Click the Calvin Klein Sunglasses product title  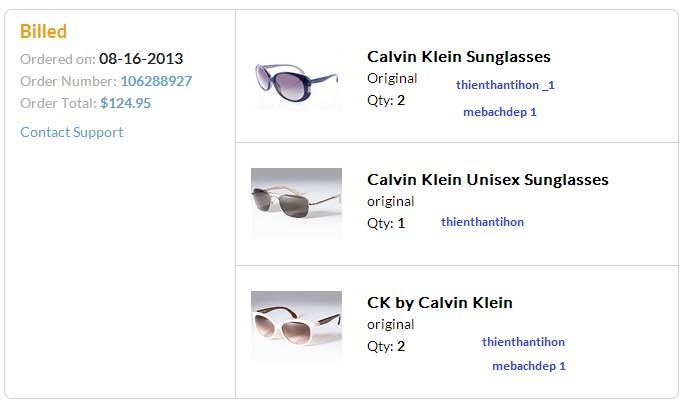(x=459, y=57)
